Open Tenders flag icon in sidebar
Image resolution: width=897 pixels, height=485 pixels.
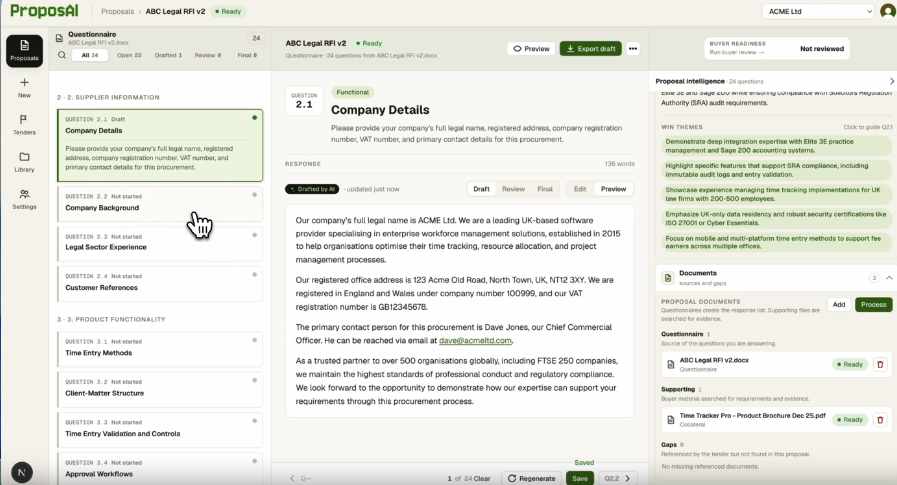point(24,120)
